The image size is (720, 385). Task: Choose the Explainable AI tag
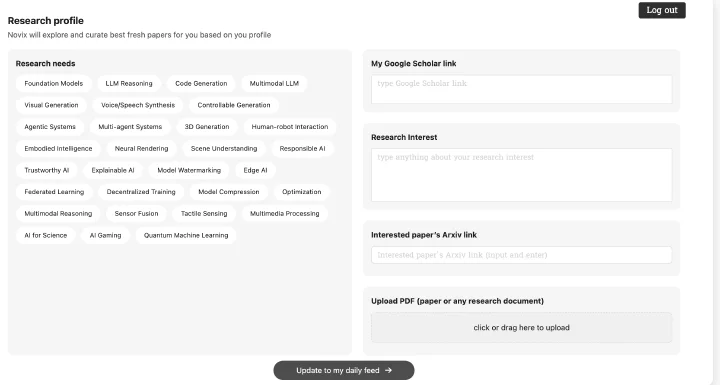(x=113, y=170)
